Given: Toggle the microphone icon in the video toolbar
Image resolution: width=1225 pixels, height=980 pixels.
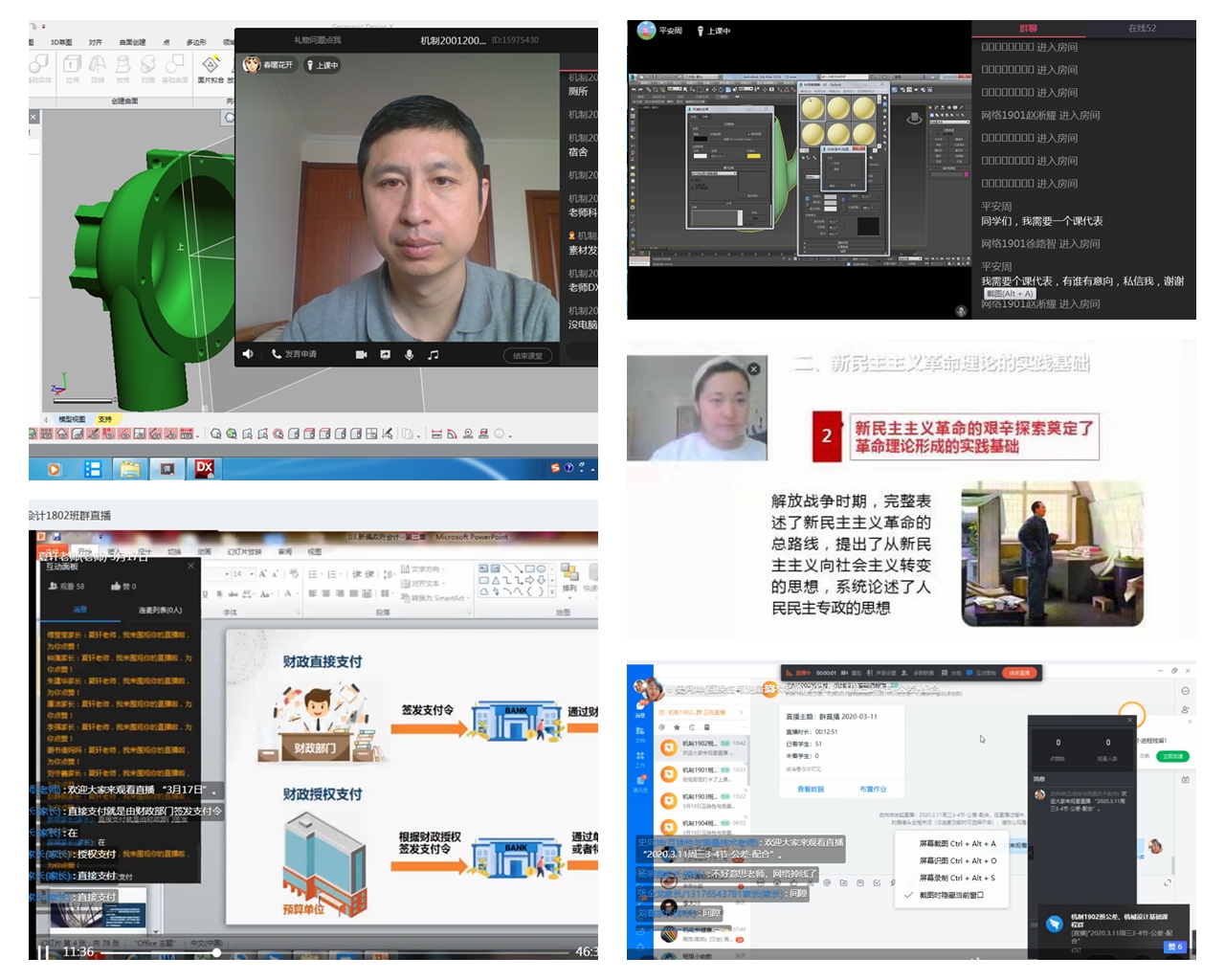Looking at the screenshot, I should tap(409, 354).
